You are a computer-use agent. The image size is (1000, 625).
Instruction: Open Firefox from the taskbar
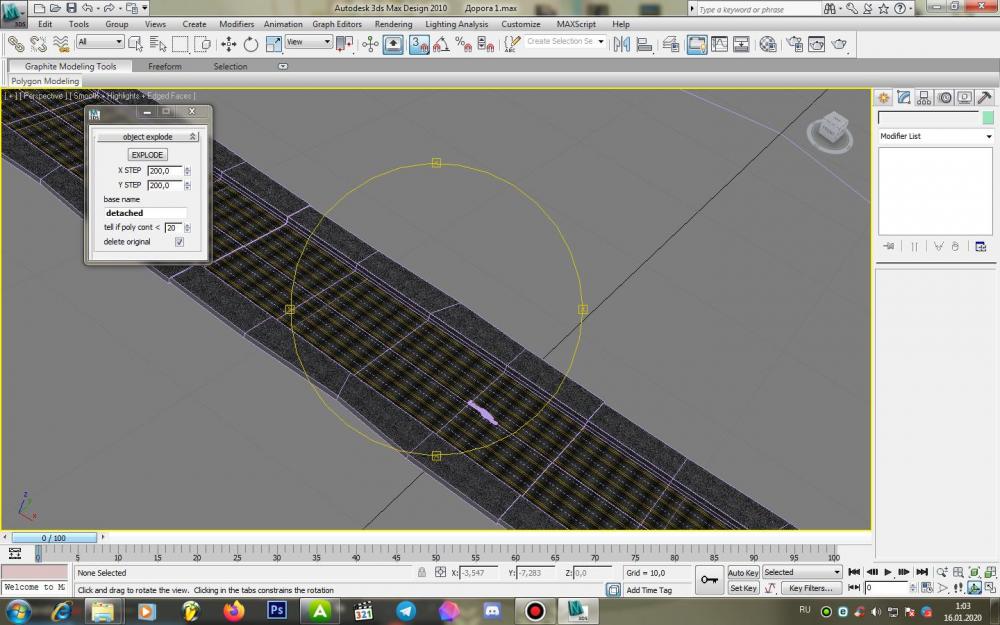[x=233, y=610]
